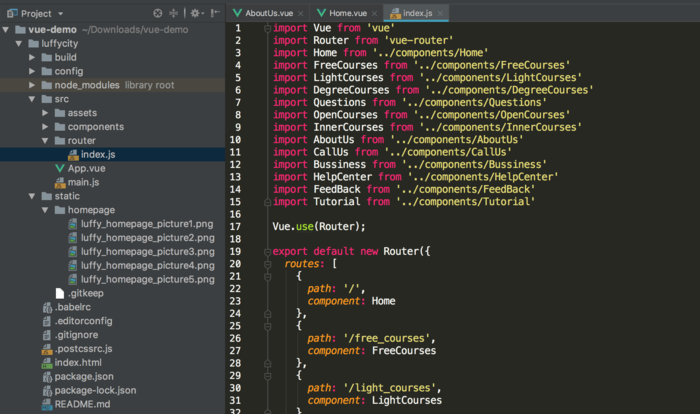
Task: Expand the components folder
Action: [45, 127]
